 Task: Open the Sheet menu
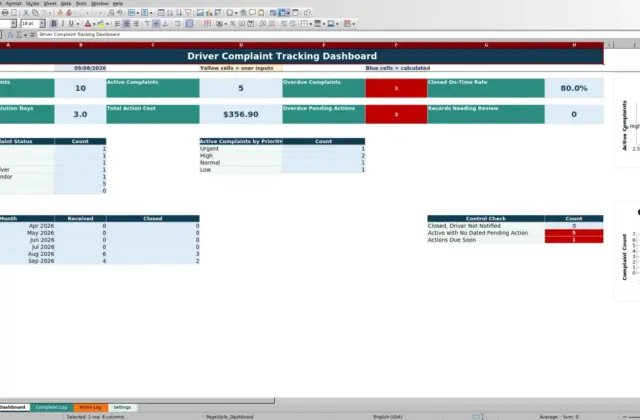click(x=50, y=3)
